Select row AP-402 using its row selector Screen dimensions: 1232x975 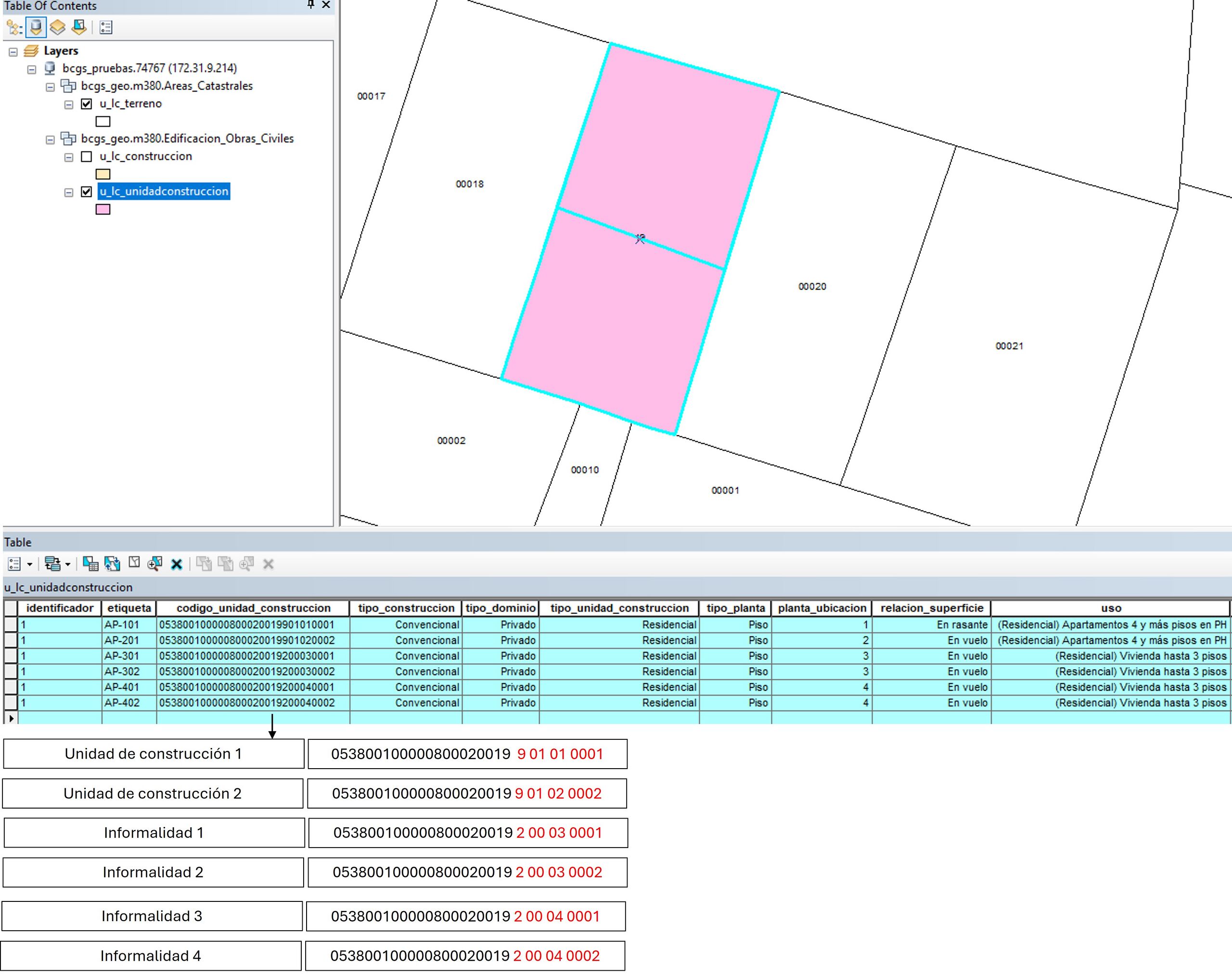pos(10,703)
